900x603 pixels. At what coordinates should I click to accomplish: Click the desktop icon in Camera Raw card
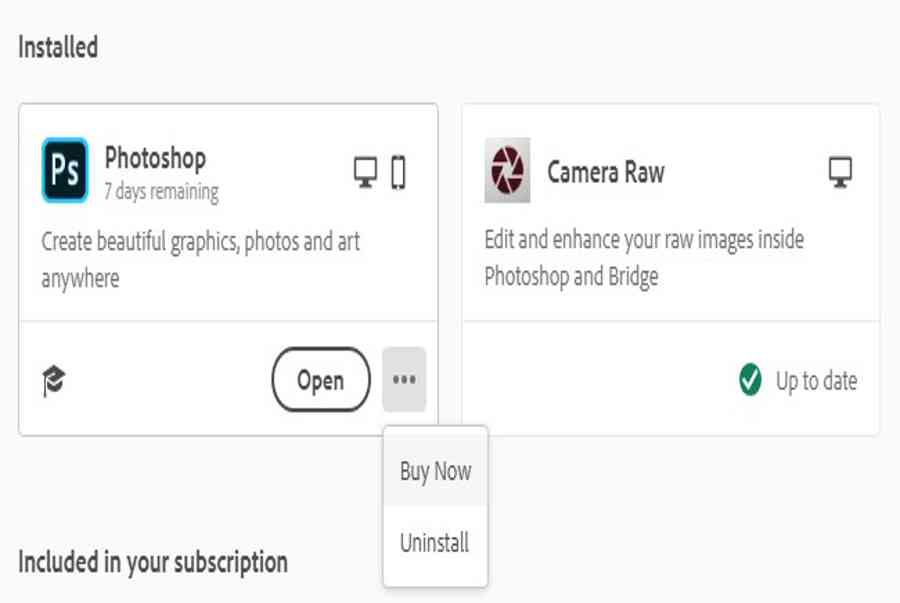pyautogui.click(x=840, y=172)
